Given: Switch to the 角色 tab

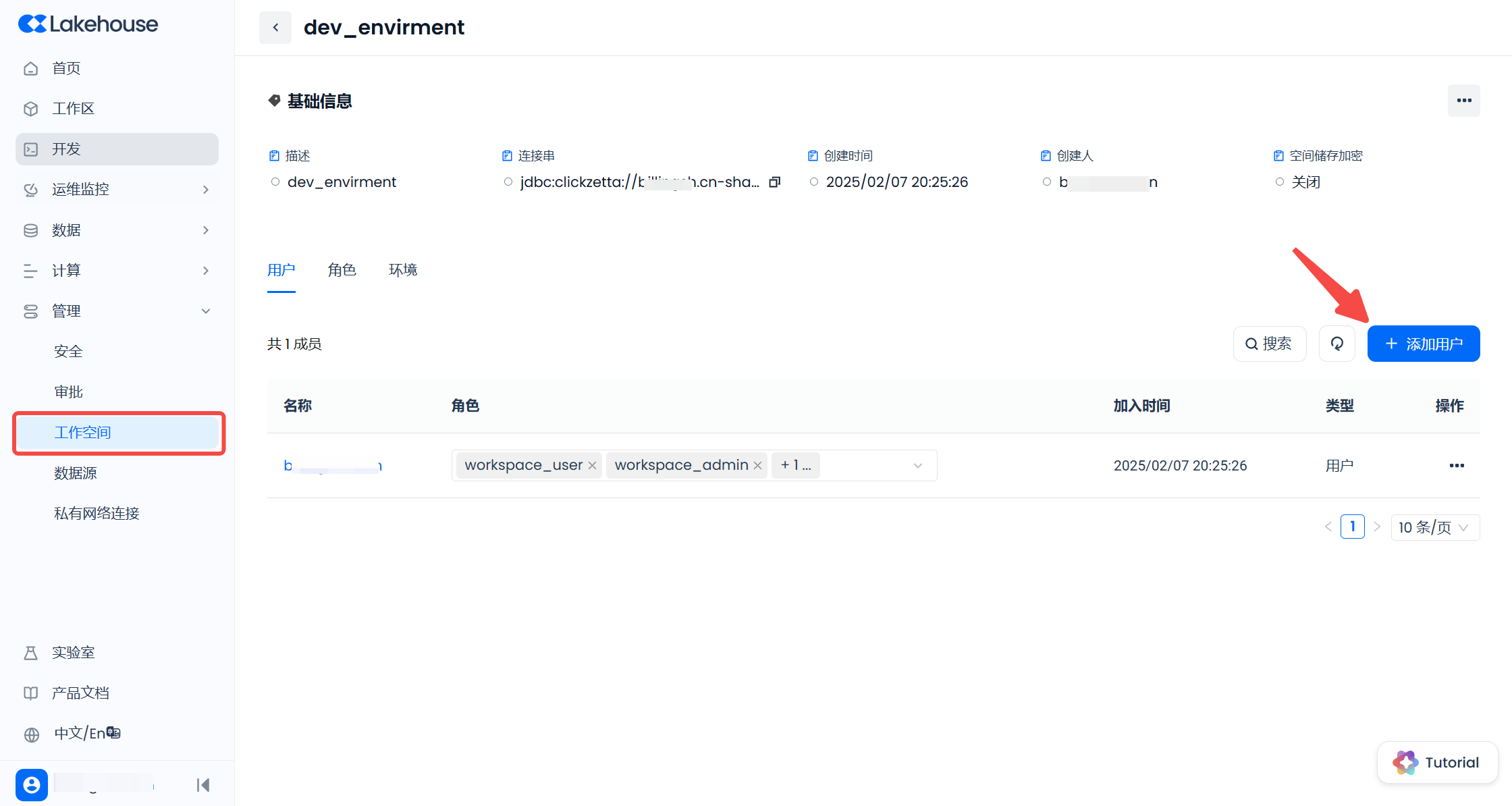Looking at the screenshot, I should (342, 271).
